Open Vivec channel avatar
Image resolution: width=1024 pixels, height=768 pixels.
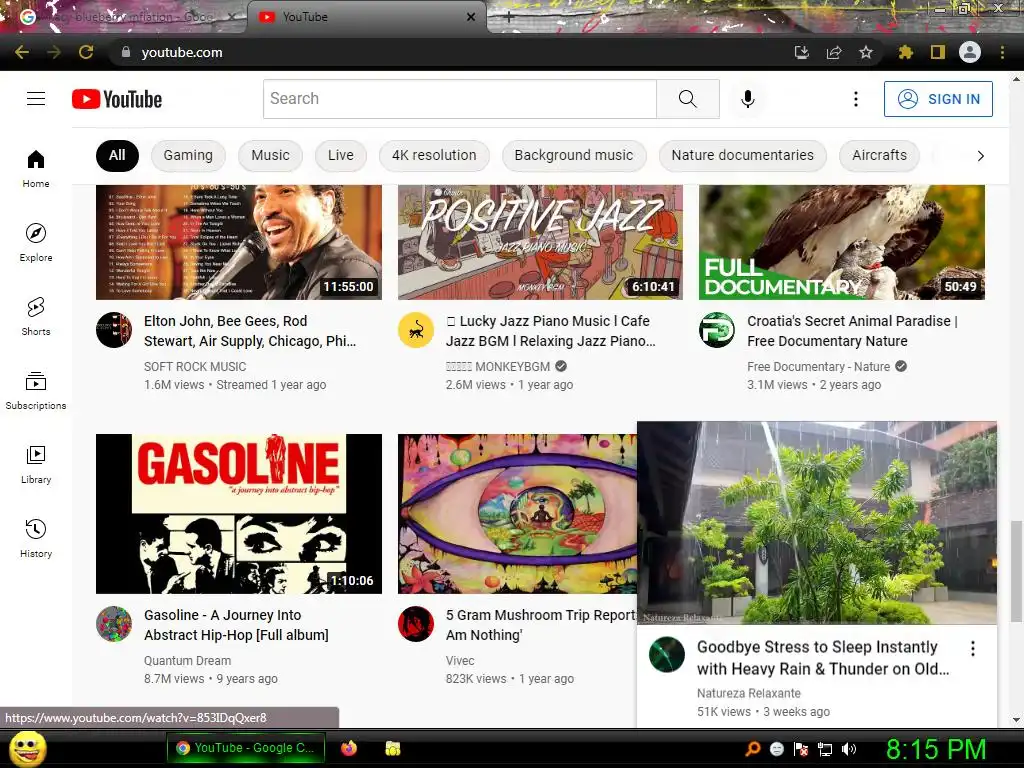416,624
